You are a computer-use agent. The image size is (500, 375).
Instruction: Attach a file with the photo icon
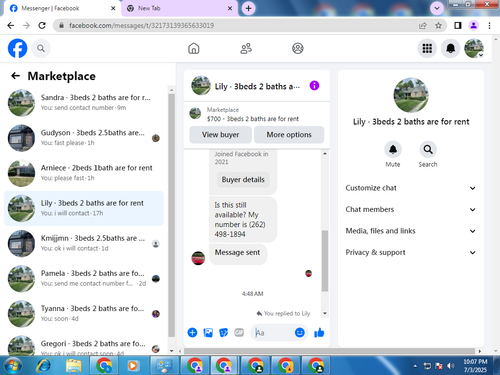pos(208,332)
